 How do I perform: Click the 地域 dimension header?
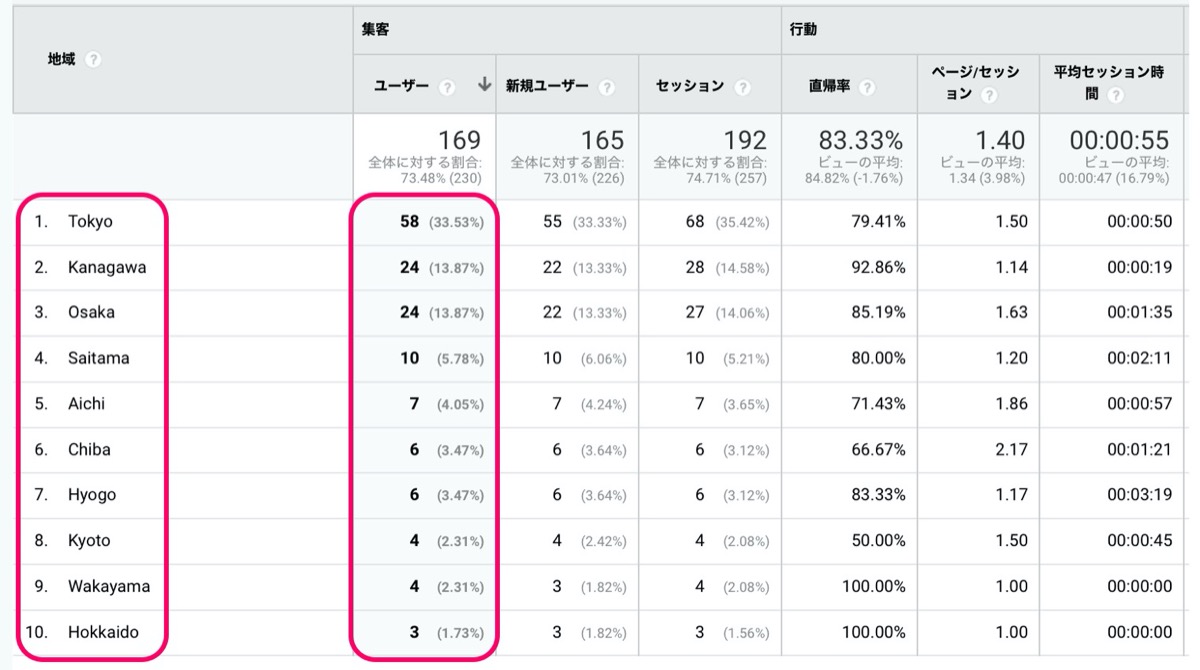click(x=62, y=59)
